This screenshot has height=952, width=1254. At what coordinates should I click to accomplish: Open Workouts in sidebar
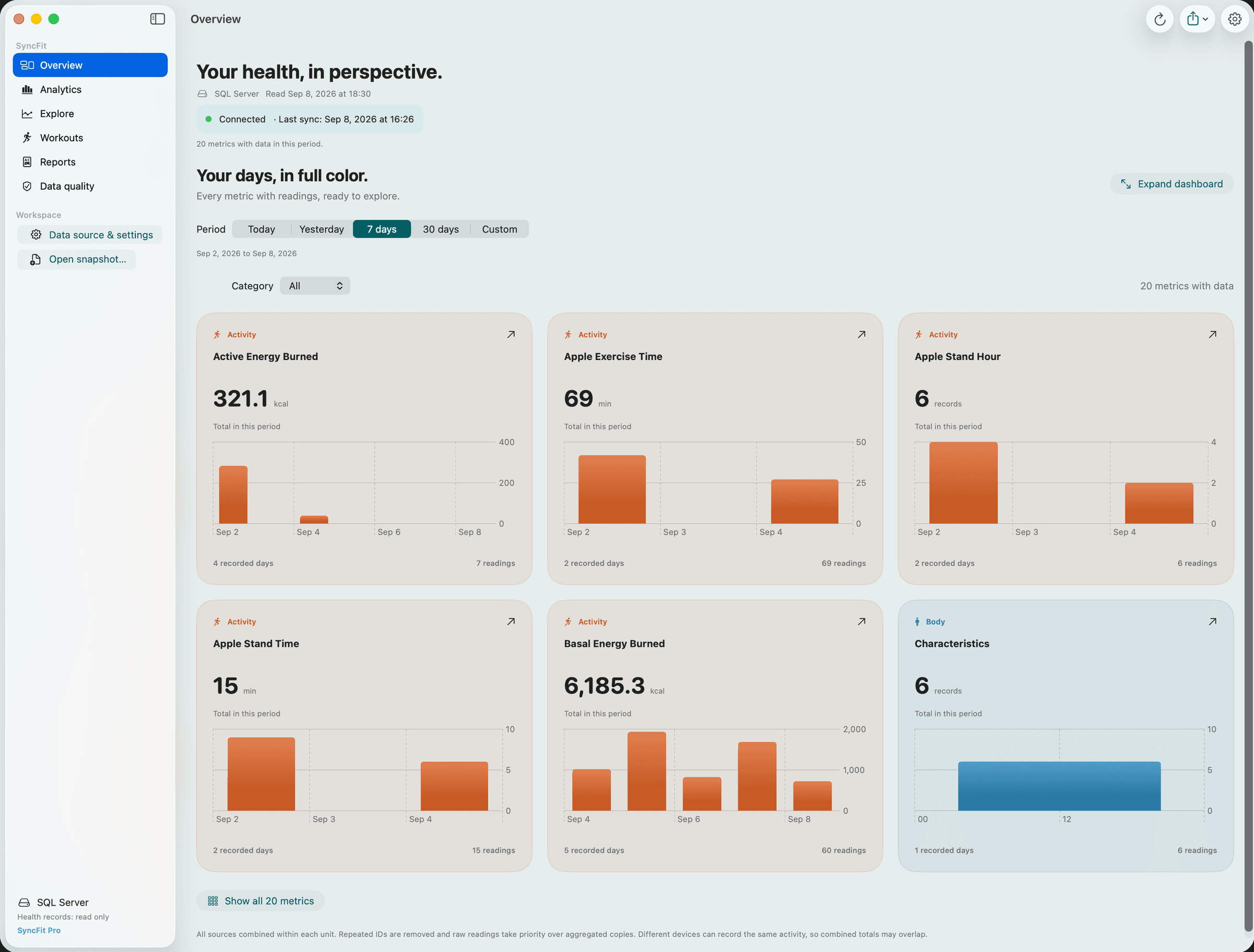point(90,138)
